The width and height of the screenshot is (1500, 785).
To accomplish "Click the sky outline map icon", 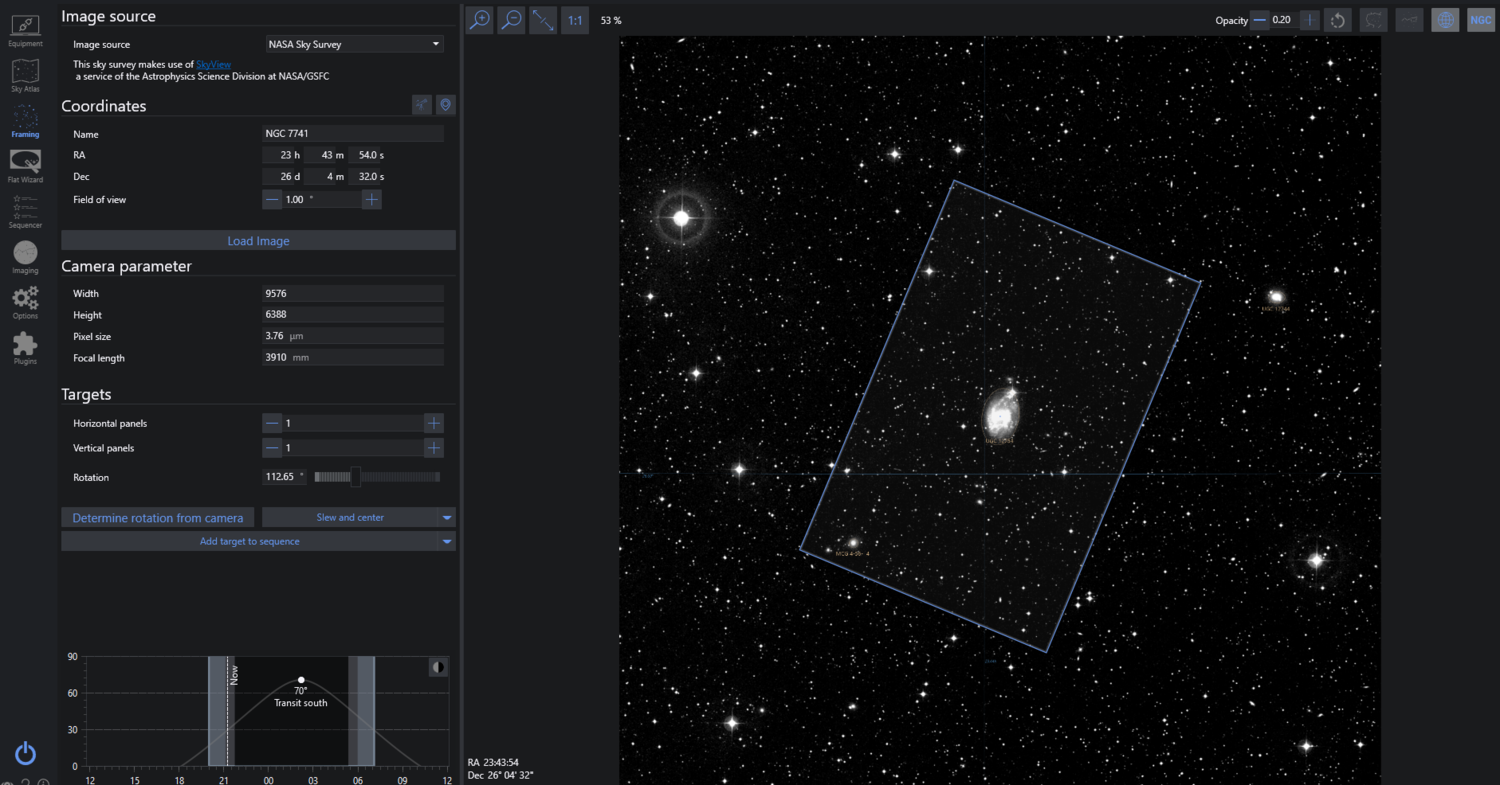I will point(1374,20).
